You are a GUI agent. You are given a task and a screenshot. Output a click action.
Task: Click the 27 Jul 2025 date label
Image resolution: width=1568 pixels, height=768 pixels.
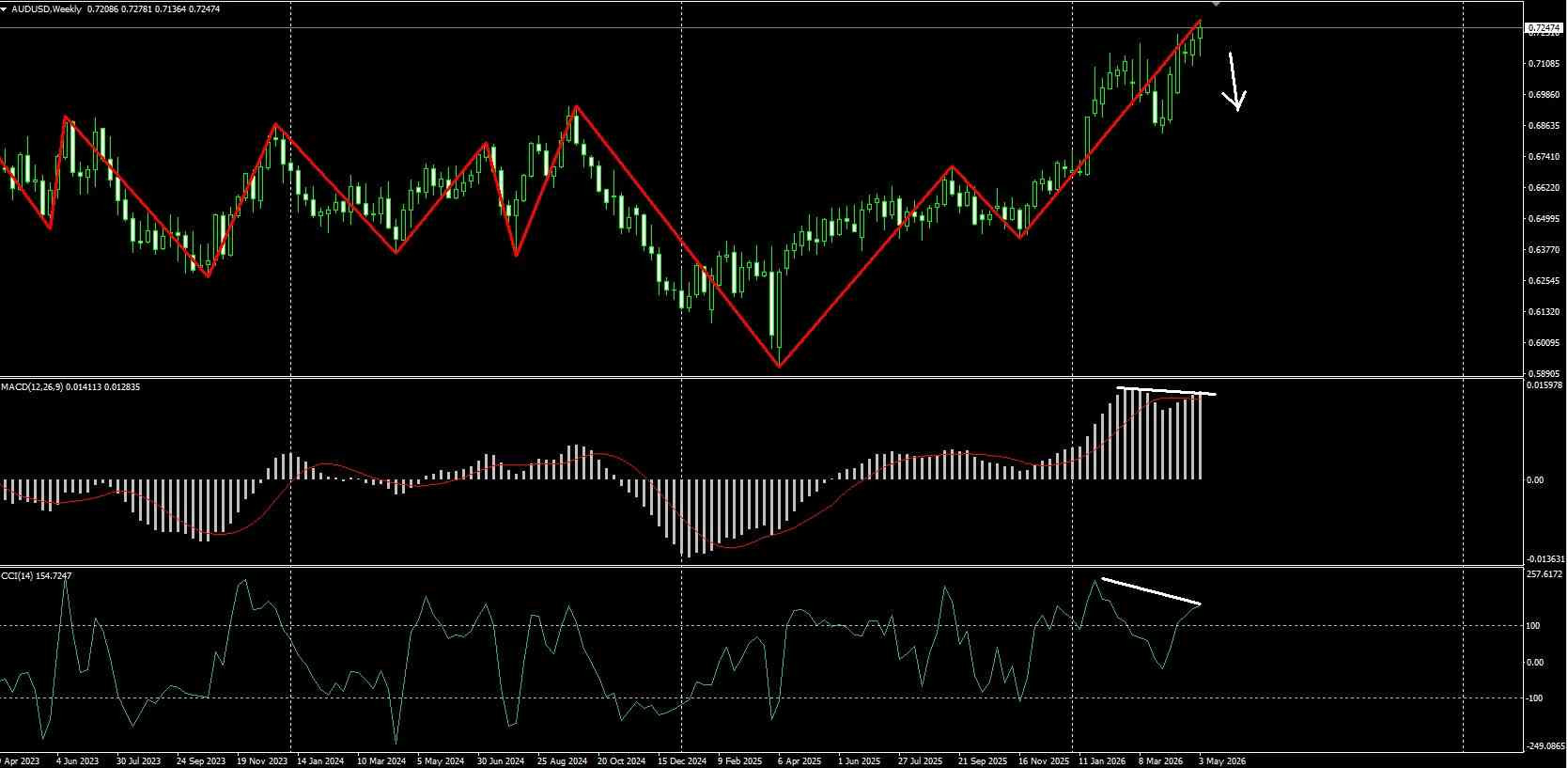pyautogui.click(x=920, y=761)
